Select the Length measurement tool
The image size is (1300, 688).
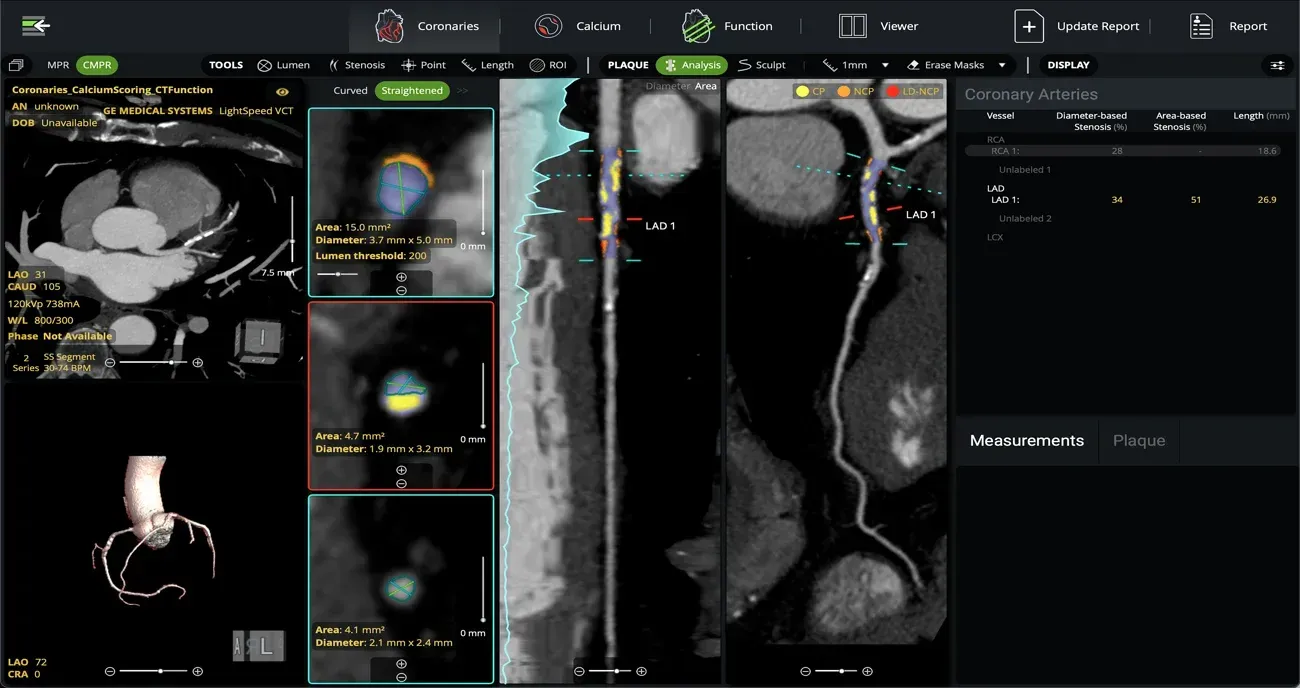click(x=487, y=64)
